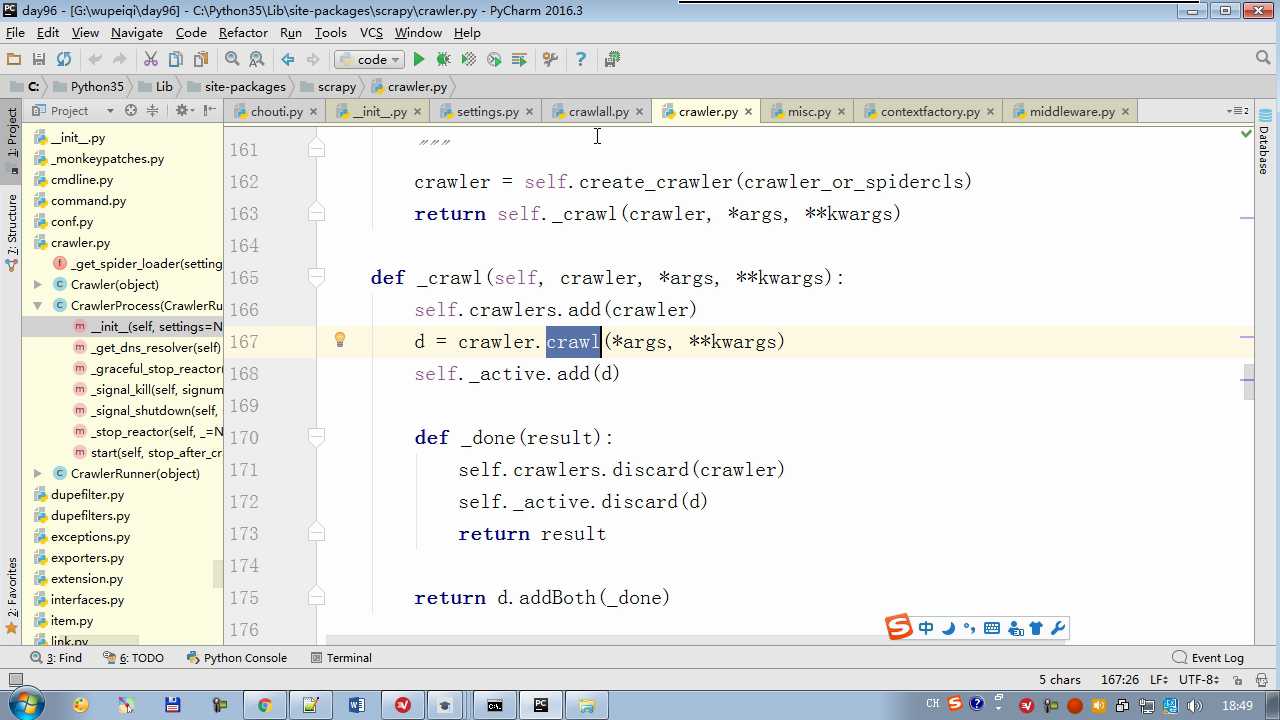
Task: Toggle Sogou punctuation mode icon
Action: click(969, 628)
